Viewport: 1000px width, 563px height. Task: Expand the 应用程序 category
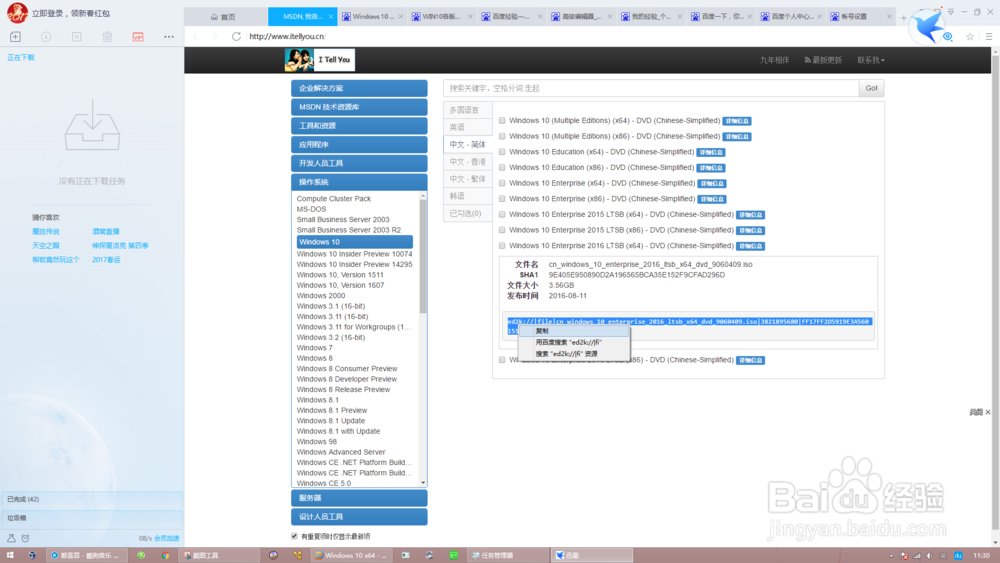(359, 144)
